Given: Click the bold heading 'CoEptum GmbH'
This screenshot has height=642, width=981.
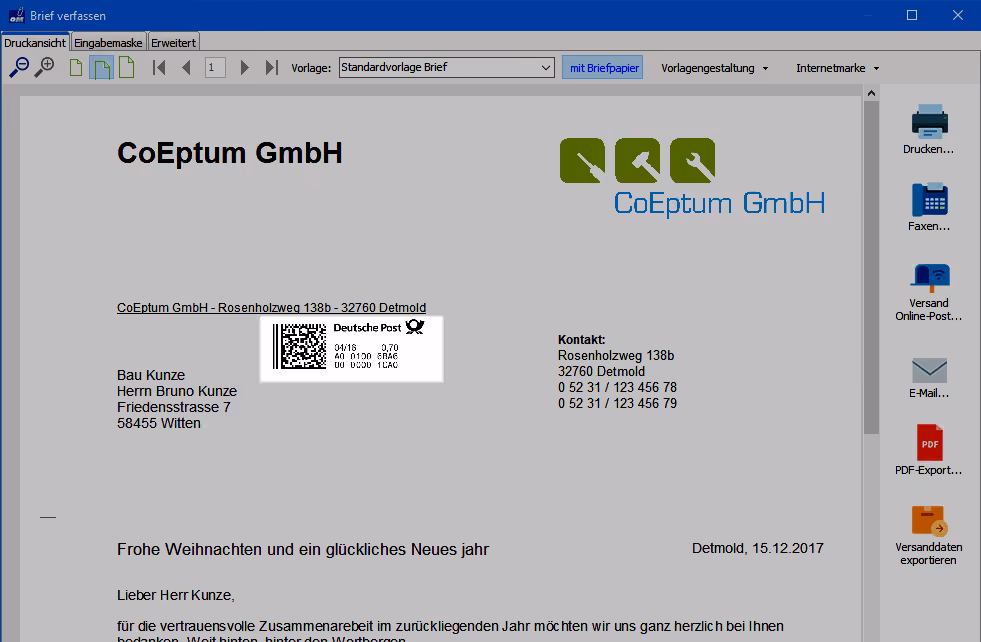Looking at the screenshot, I should click(x=230, y=153).
